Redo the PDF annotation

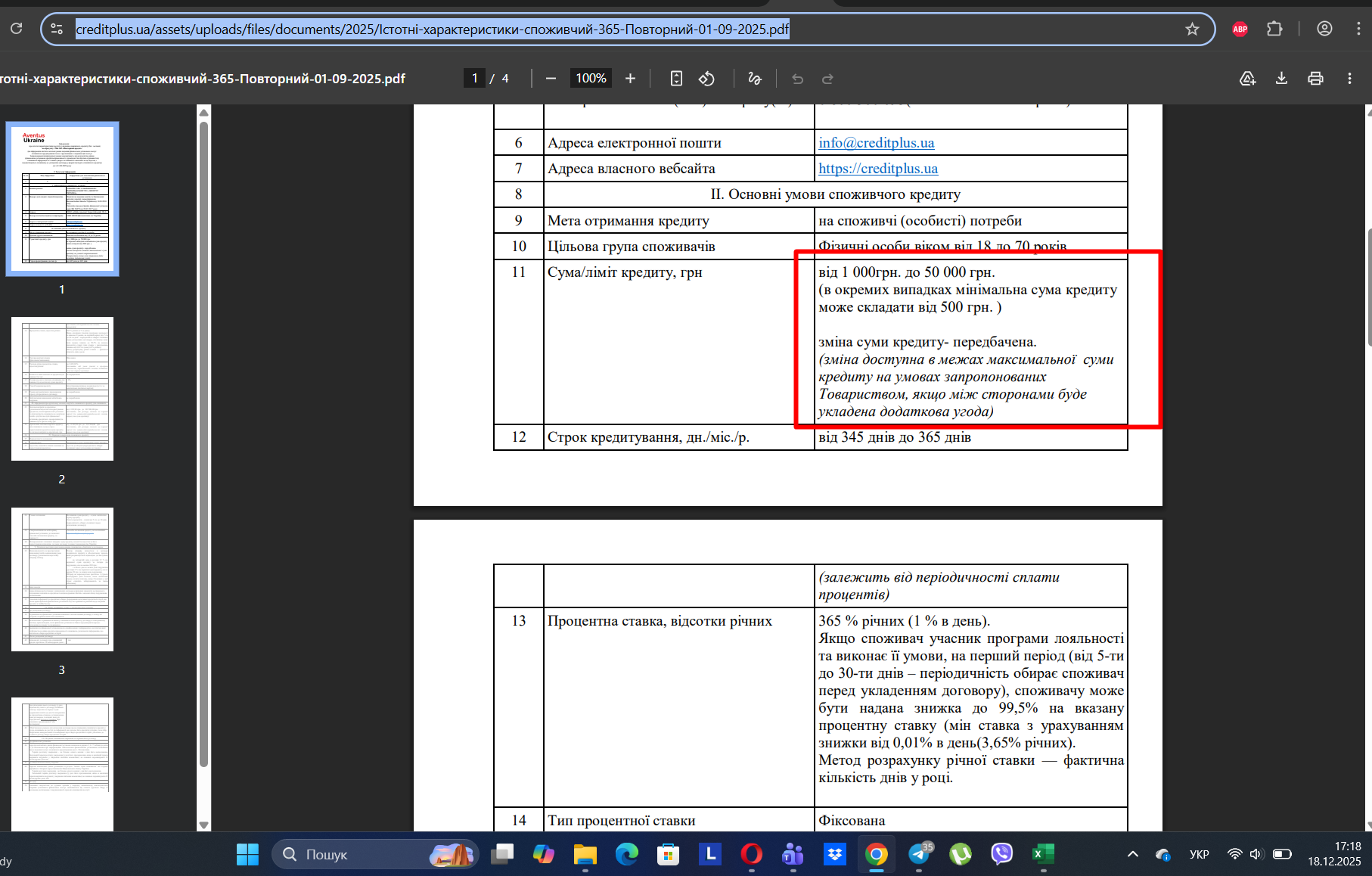[x=827, y=79]
